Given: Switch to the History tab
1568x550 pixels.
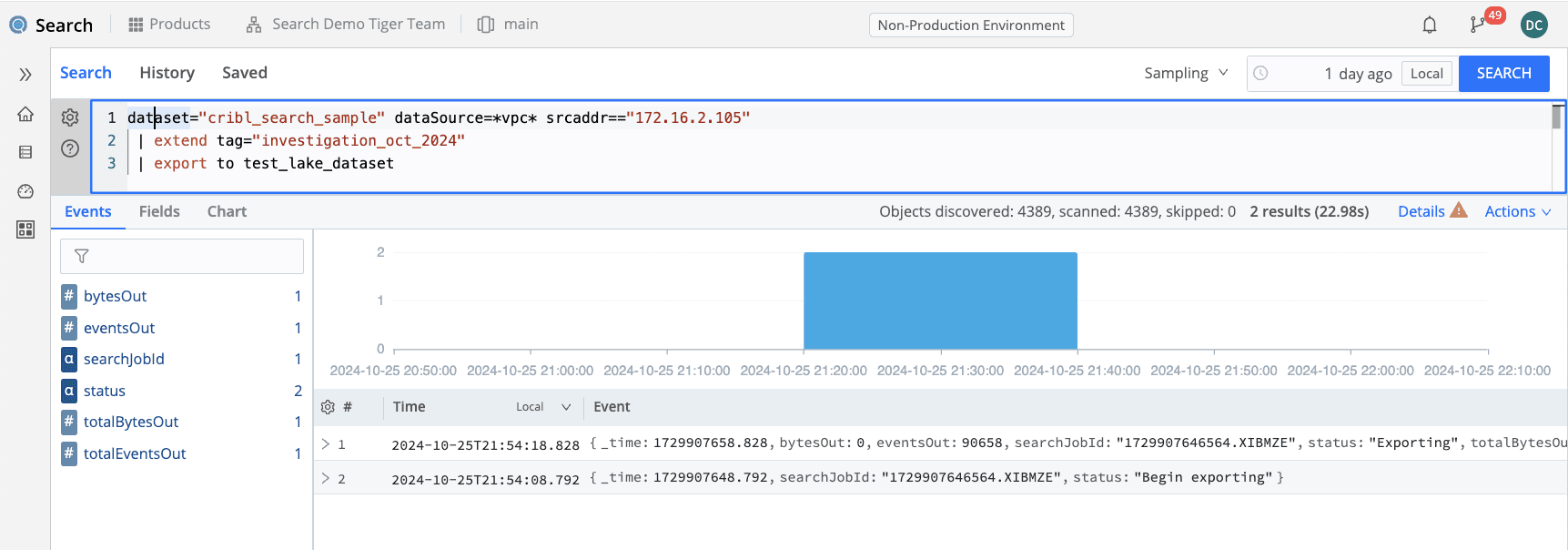Looking at the screenshot, I should pyautogui.click(x=167, y=73).
